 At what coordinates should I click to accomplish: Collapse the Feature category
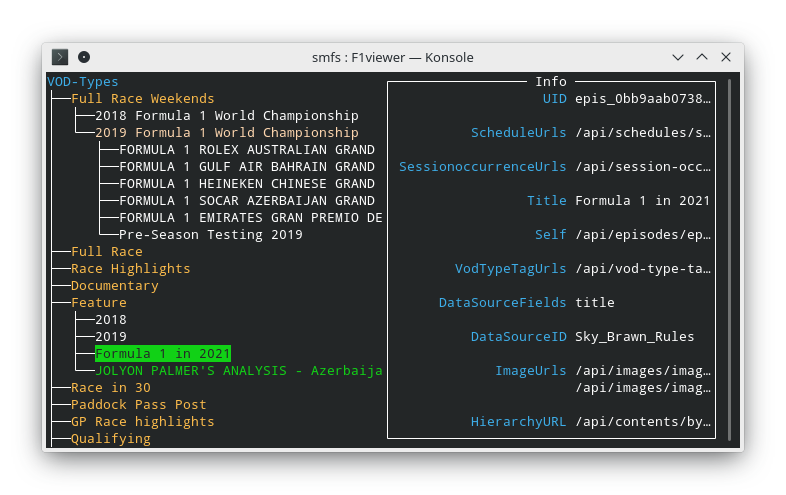(x=99, y=303)
